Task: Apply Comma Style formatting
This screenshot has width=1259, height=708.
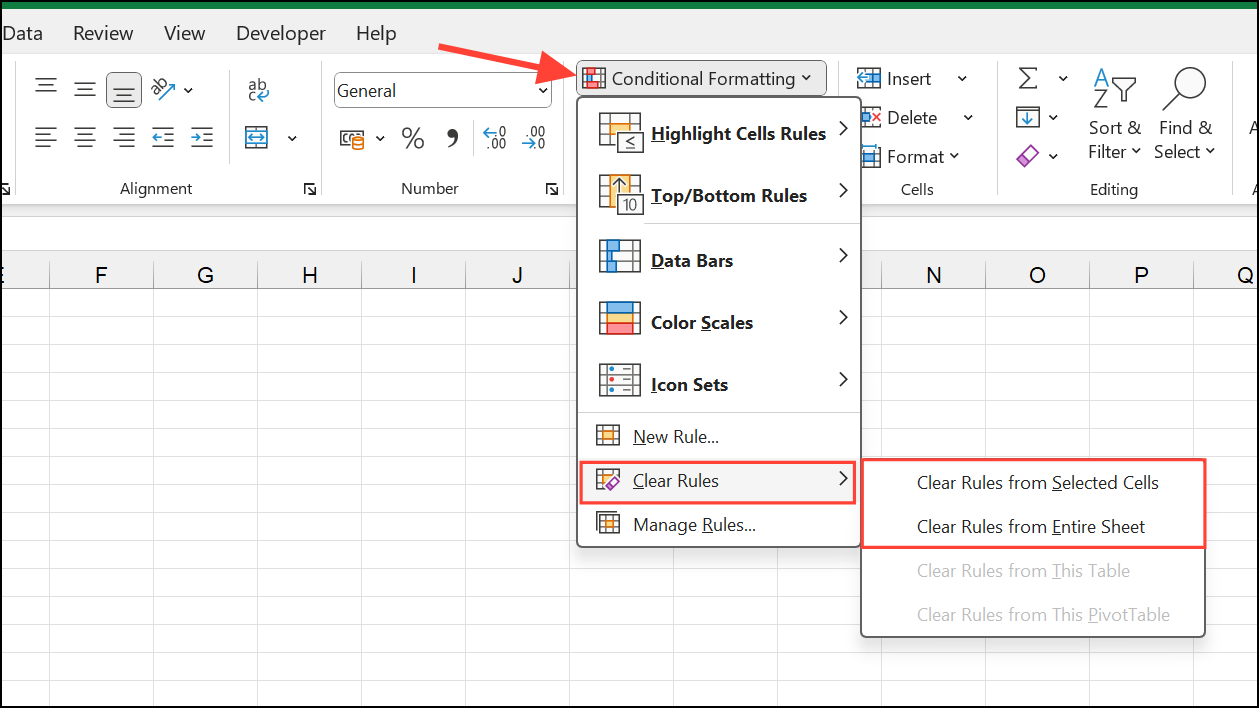Action: (453, 138)
